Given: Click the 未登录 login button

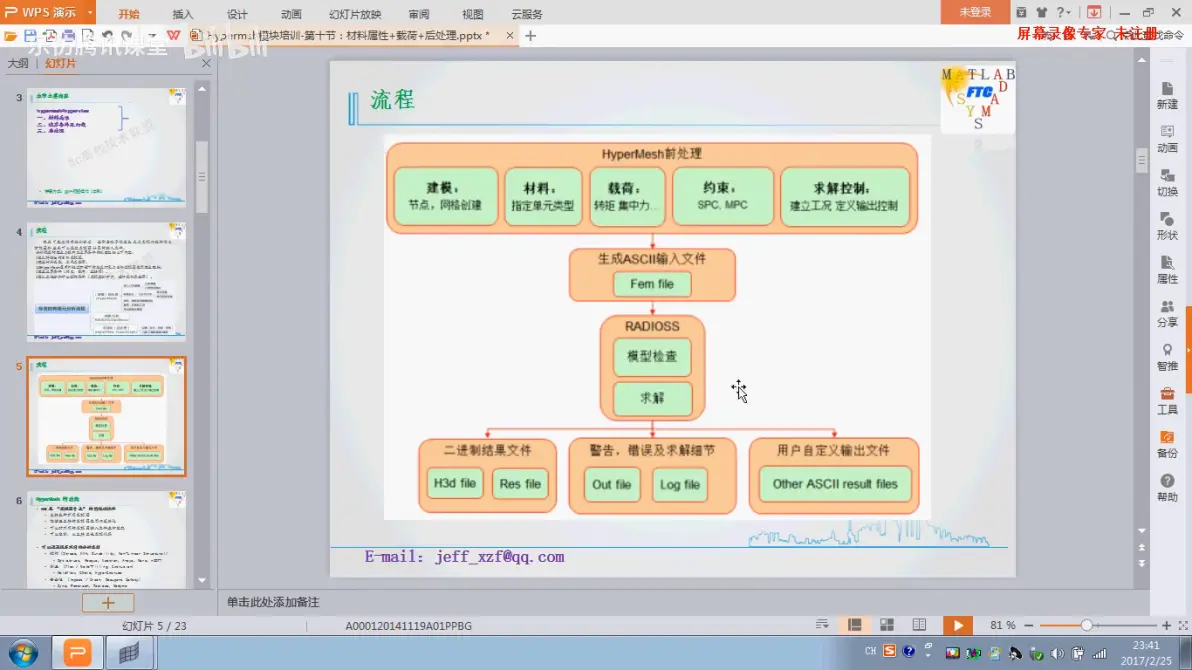Looking at the screenshot, I should [x=975, y=12].
